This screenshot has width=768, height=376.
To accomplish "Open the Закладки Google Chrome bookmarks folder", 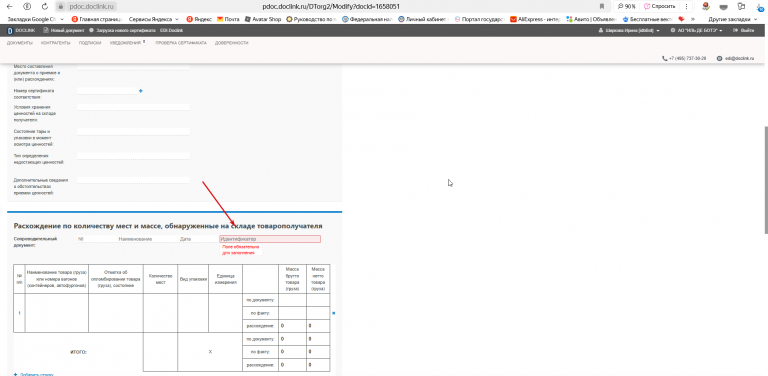I will [35, 19].
